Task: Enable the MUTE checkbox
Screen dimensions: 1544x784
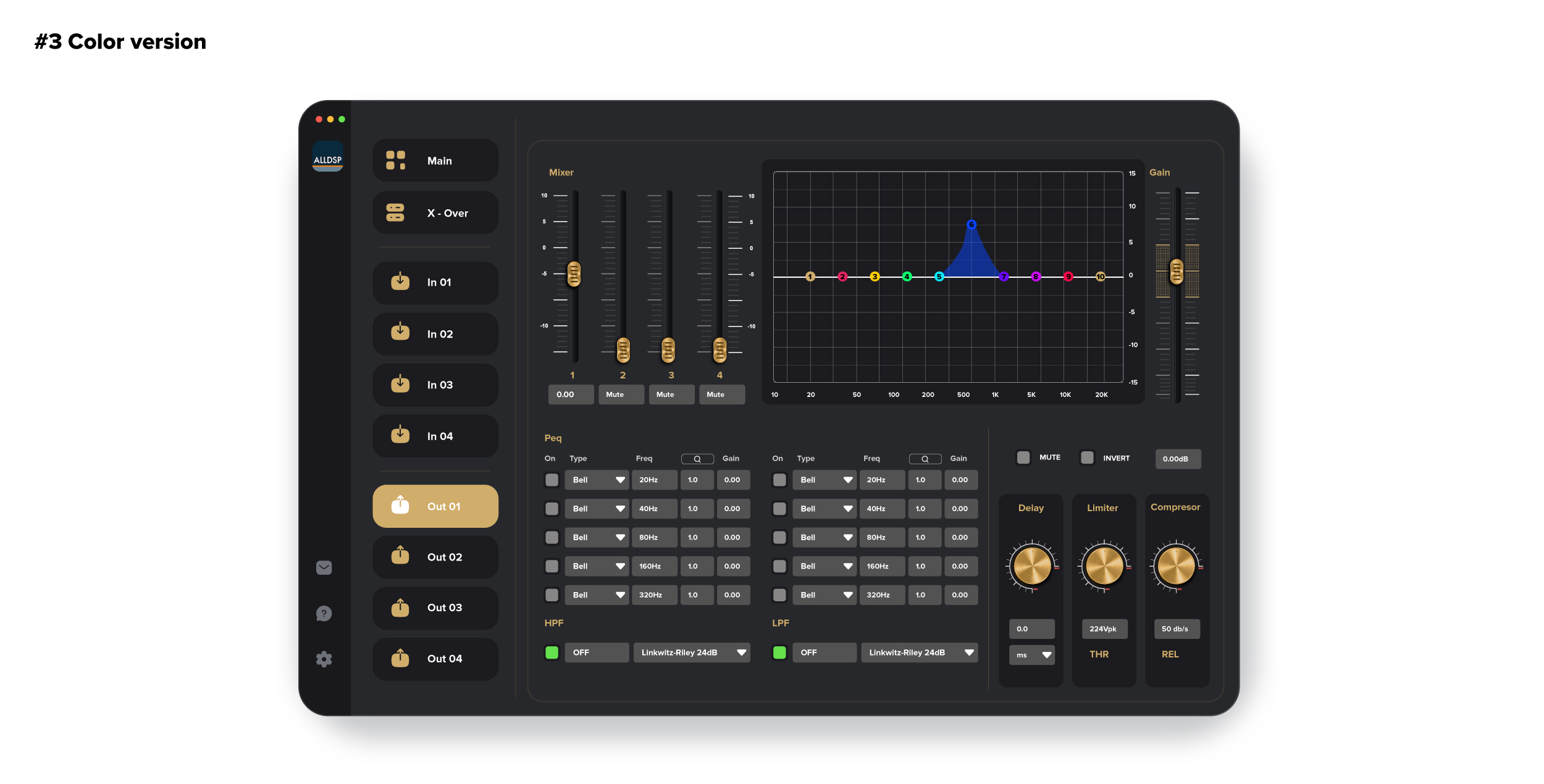Action: coord(1023,457)
